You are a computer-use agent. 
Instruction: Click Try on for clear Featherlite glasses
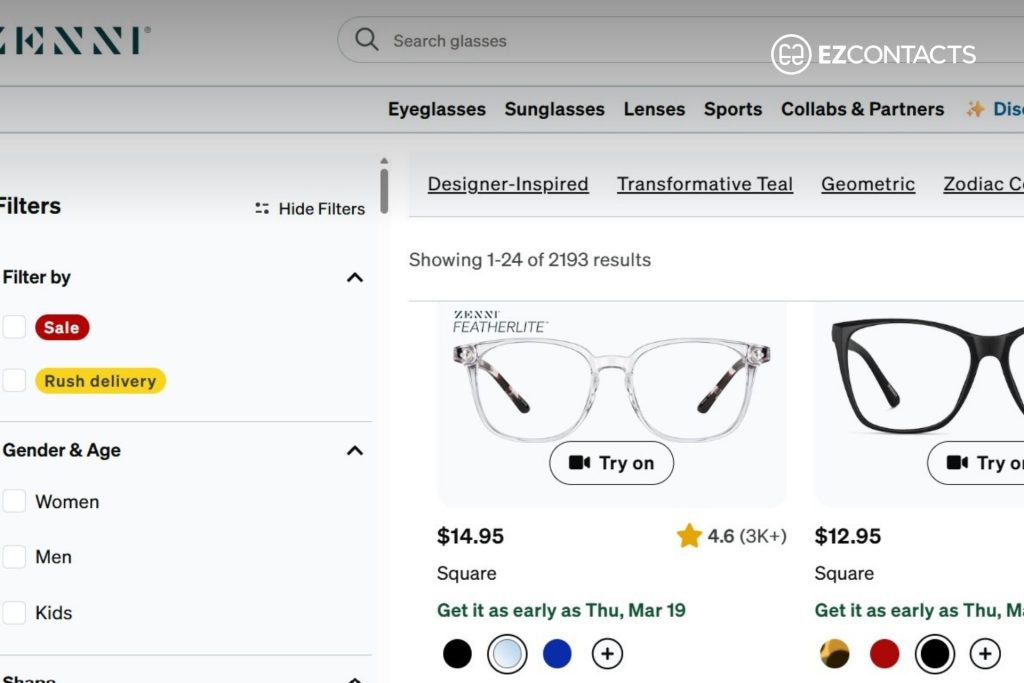(x=611, y=463)
